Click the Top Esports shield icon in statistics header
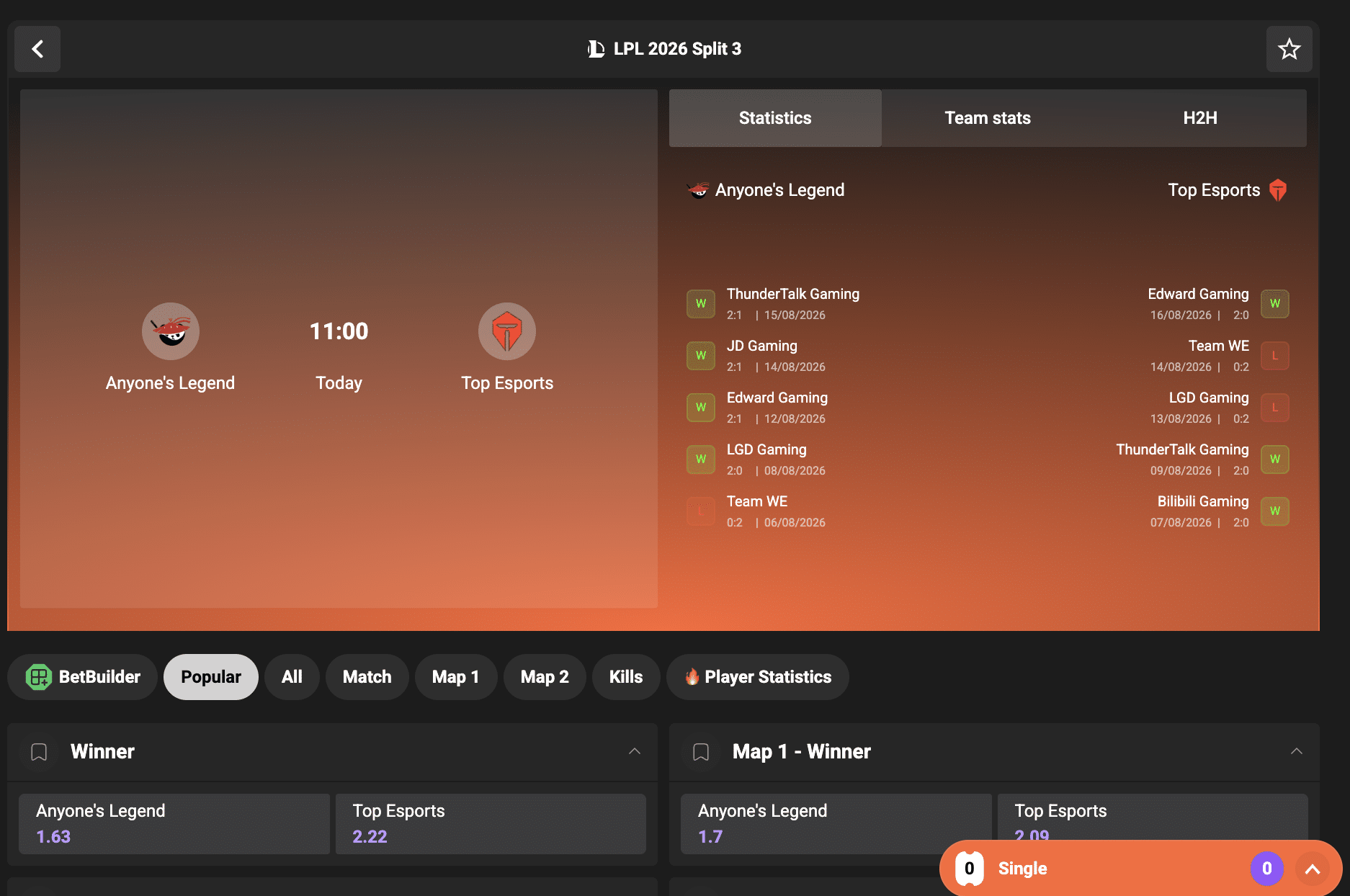This screenshot has width=1350, height=896. [x=1278, y=190]
